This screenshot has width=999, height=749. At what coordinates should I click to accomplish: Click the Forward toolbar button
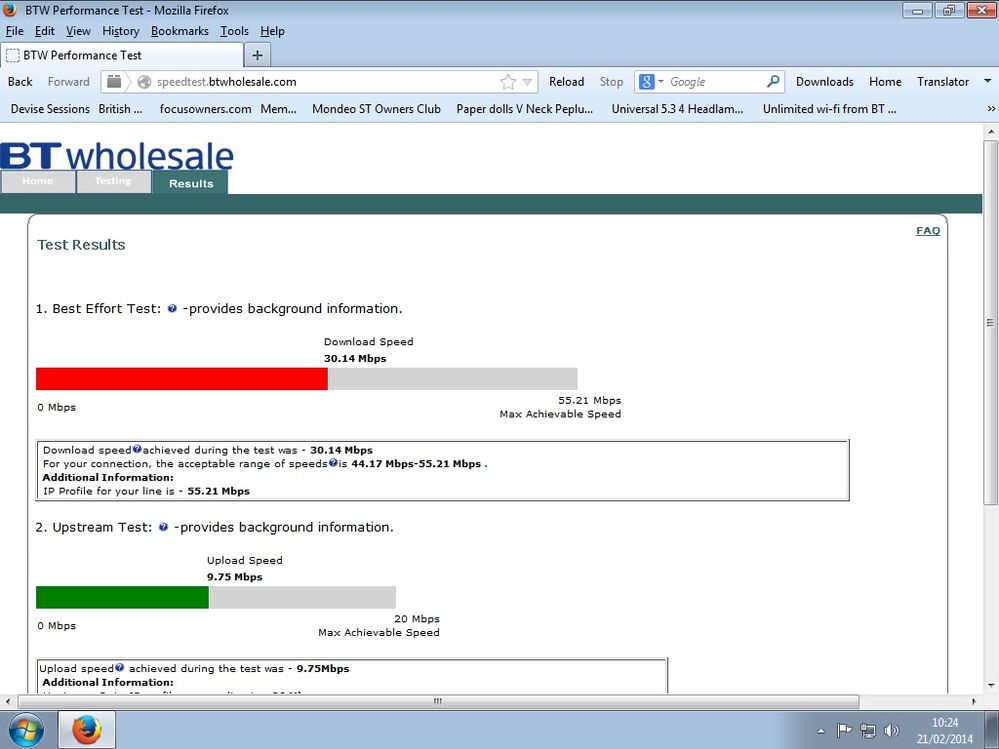[68, 82]
